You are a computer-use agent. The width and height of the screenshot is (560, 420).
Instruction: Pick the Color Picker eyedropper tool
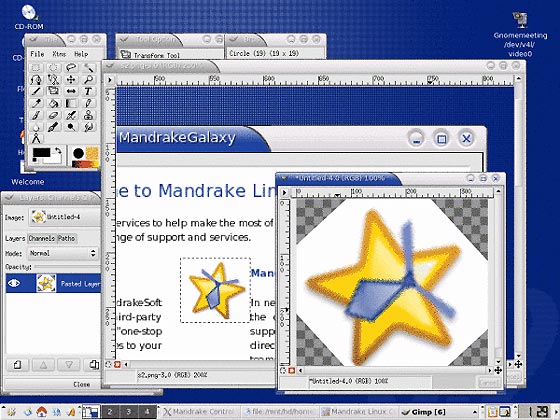click(x=36, y=103)
